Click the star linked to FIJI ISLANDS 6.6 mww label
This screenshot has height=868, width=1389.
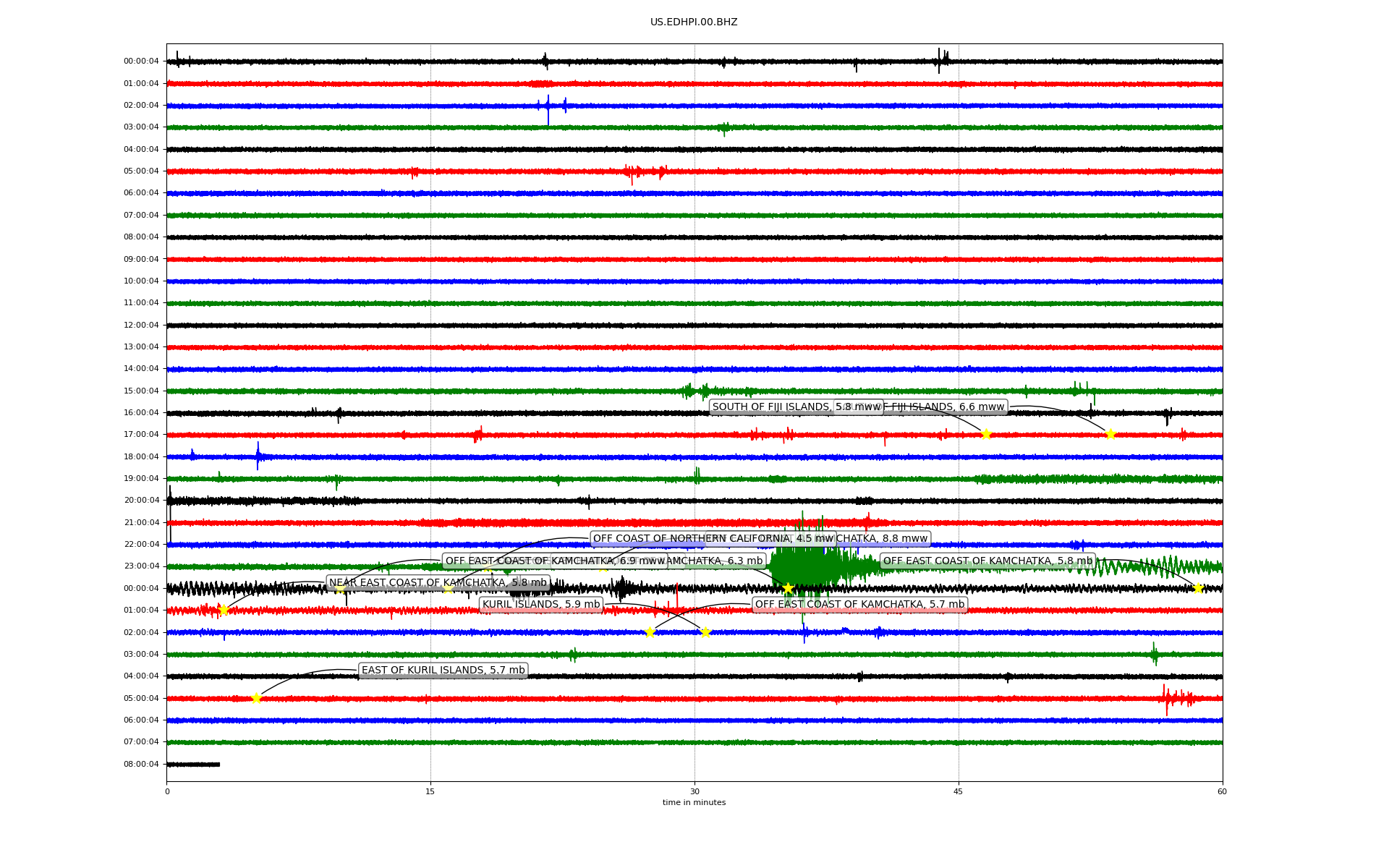click(x=1110, y=434)
